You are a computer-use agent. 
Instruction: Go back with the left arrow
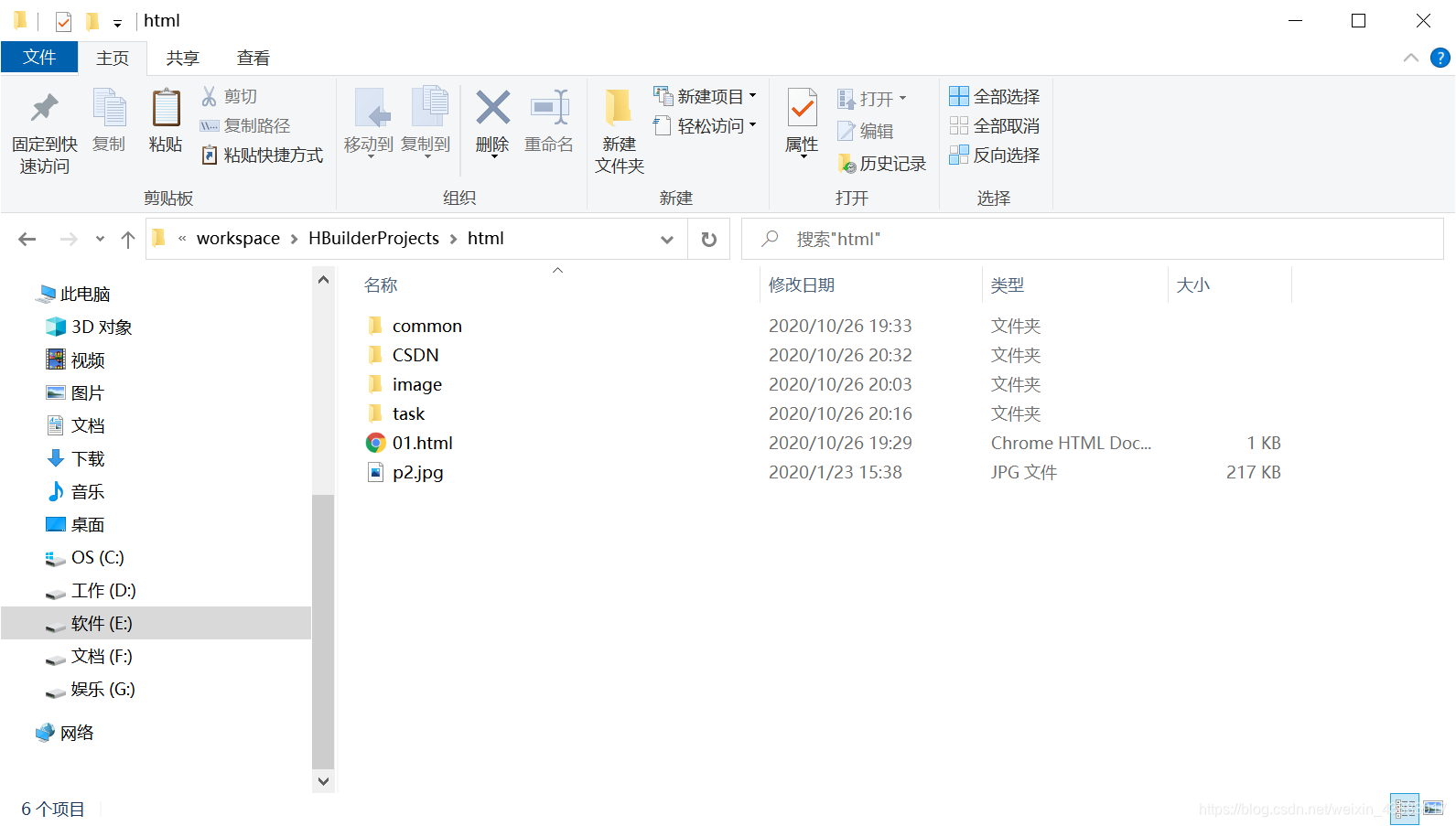pos(27,239)
